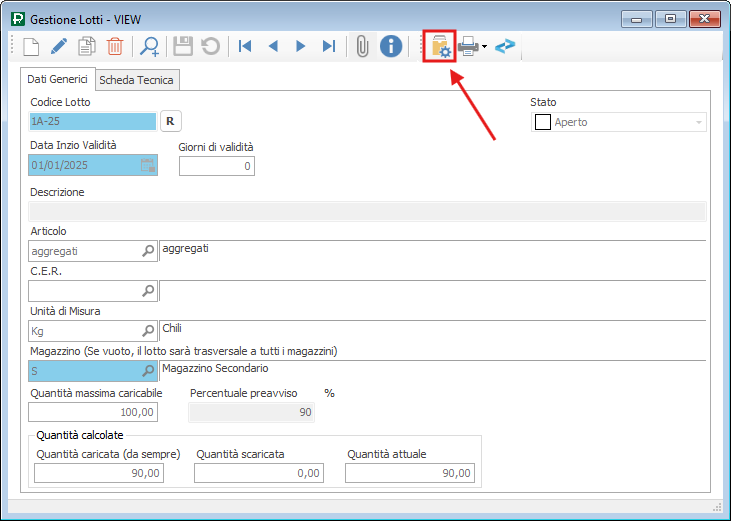Go to the first record

point(243,46)
